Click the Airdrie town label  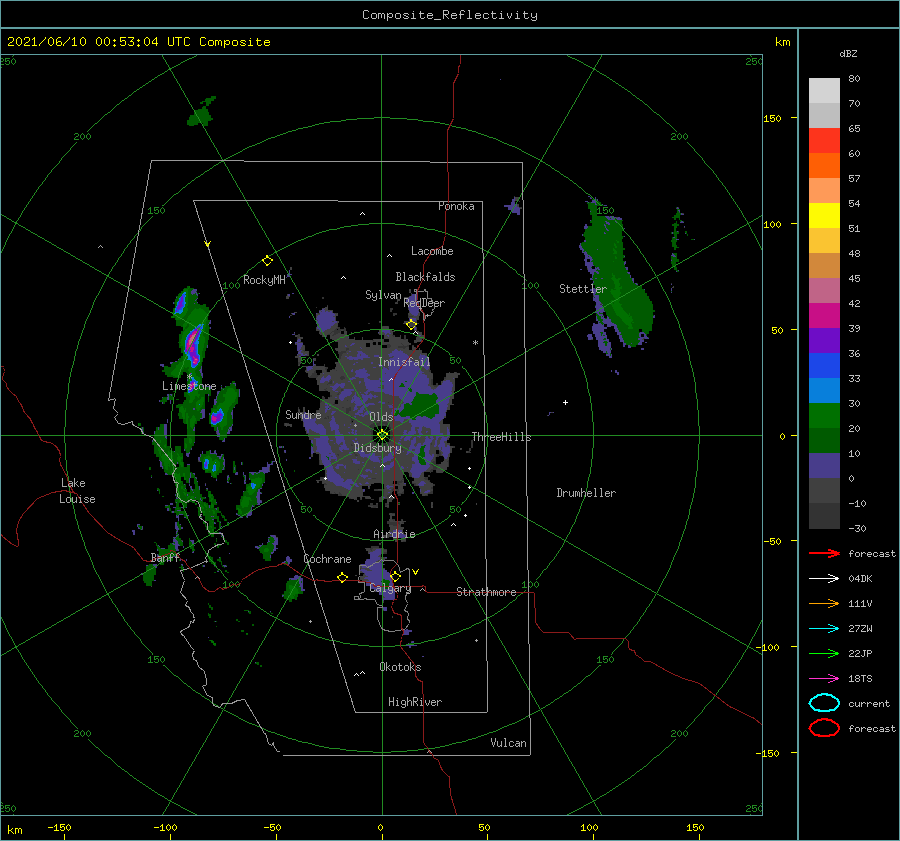(394, 534)
